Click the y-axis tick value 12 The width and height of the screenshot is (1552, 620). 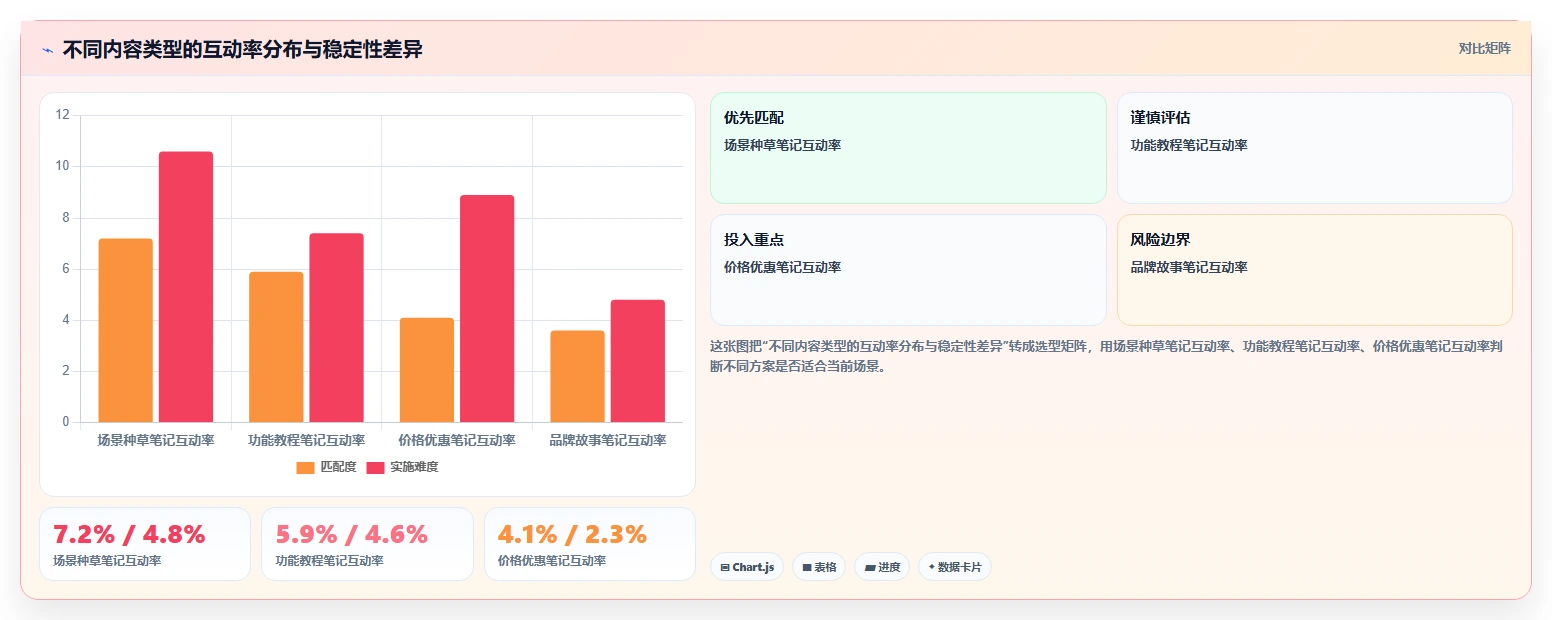click(x=62, y=115)
